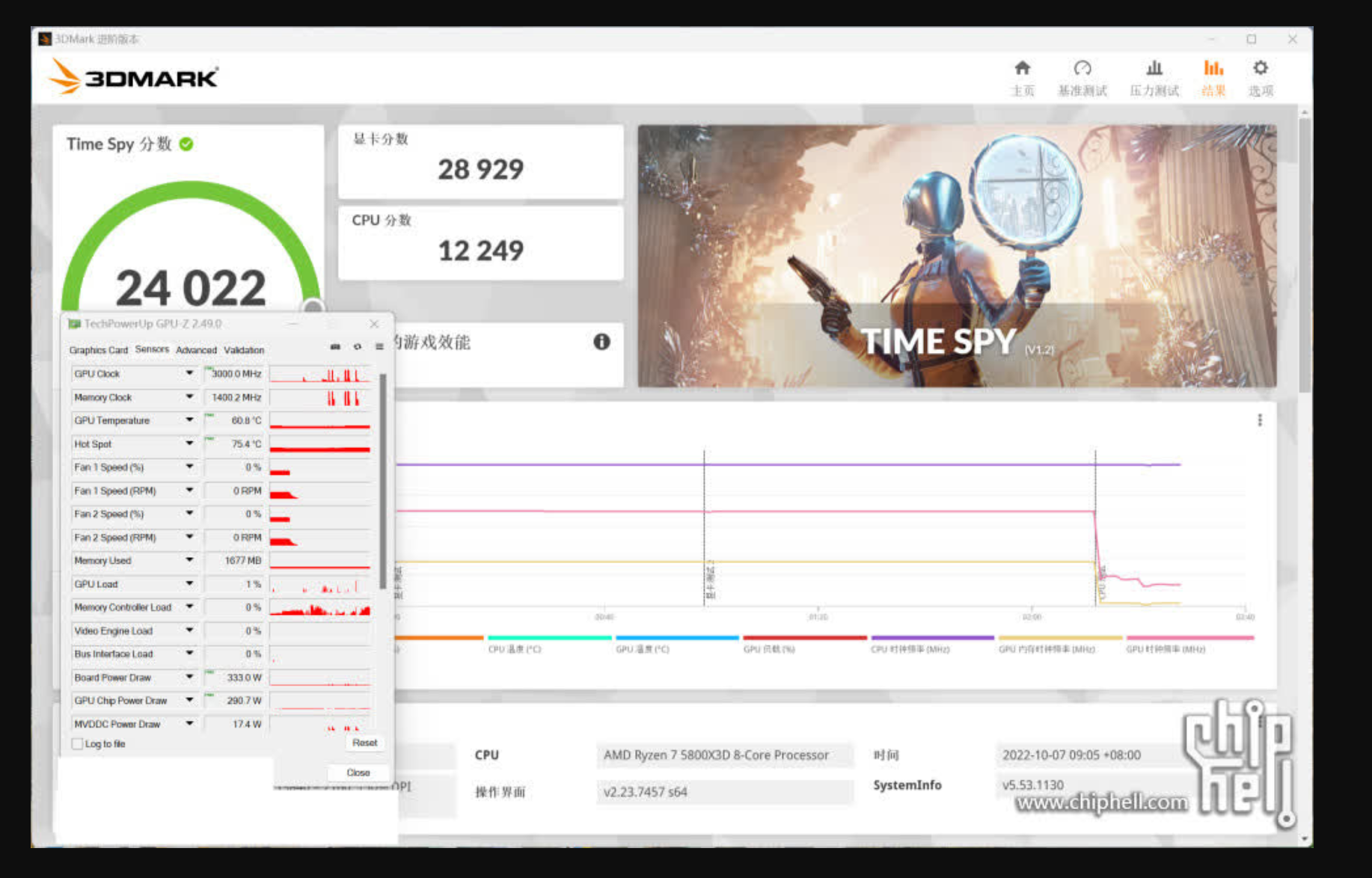Click the Time Spy artwork thumbnail
1372x878 pixels.
pyautogui.click(x=957, y=256)
